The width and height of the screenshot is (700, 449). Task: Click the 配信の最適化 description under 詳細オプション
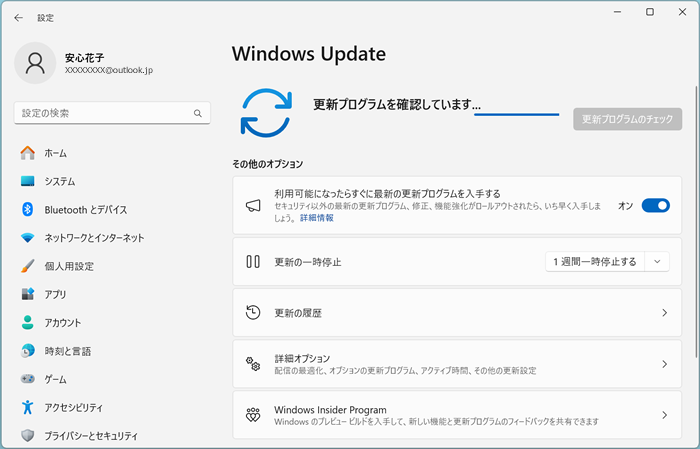click(405, 370)
